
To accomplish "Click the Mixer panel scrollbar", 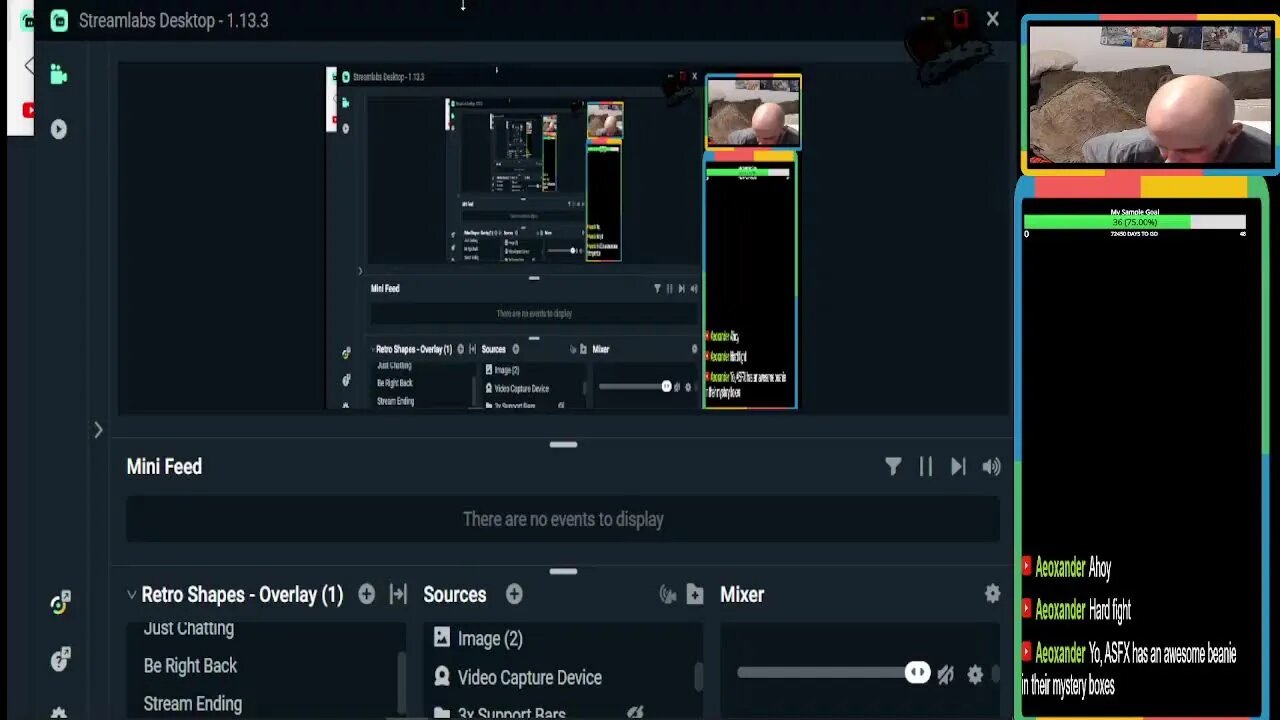I will click(996, 674).
